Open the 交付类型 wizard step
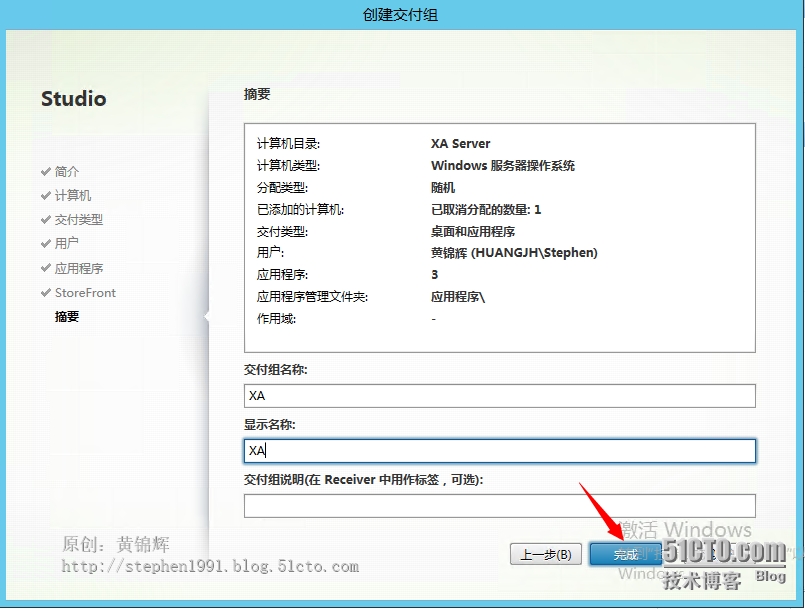The image size is (805, 609). pos(79,220)
